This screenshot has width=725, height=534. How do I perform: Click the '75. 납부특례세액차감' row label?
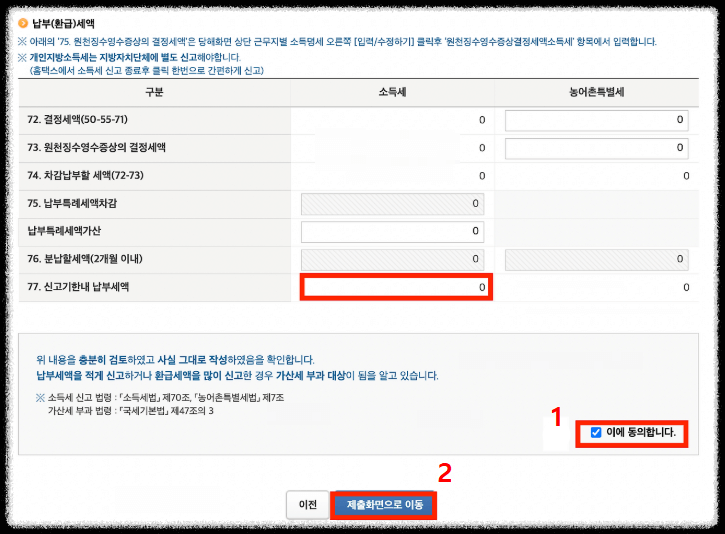72,203
